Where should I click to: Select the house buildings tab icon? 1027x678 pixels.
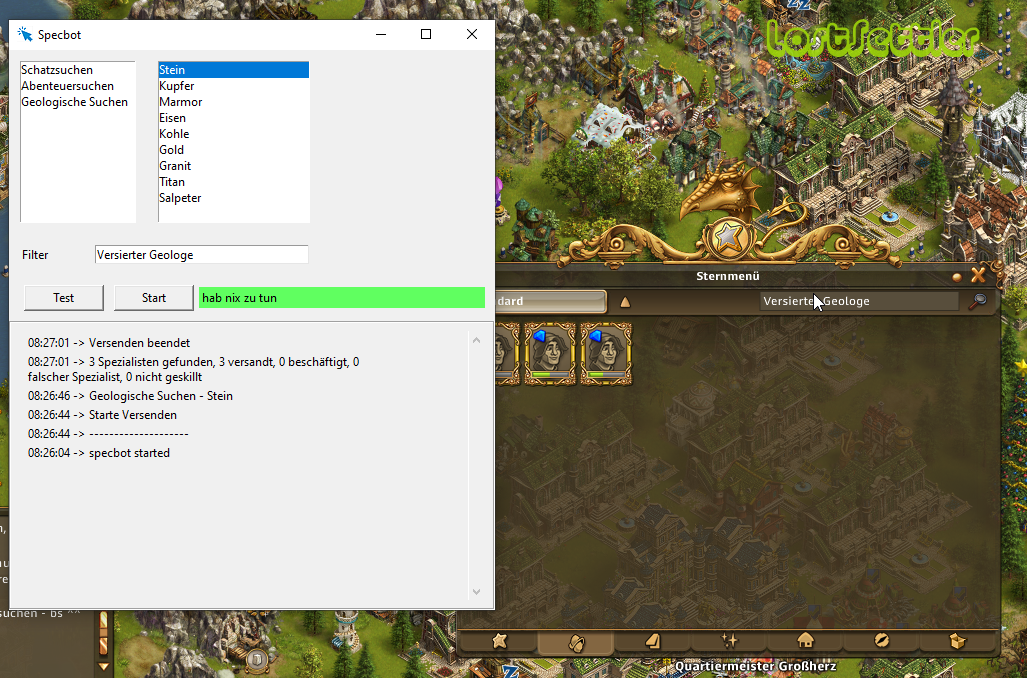click(x=805, y=640)
